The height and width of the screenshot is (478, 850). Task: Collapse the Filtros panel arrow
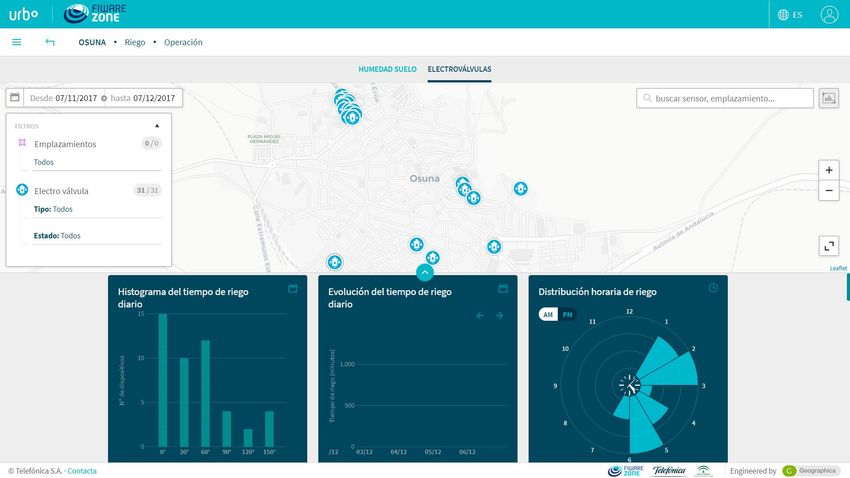157,126
